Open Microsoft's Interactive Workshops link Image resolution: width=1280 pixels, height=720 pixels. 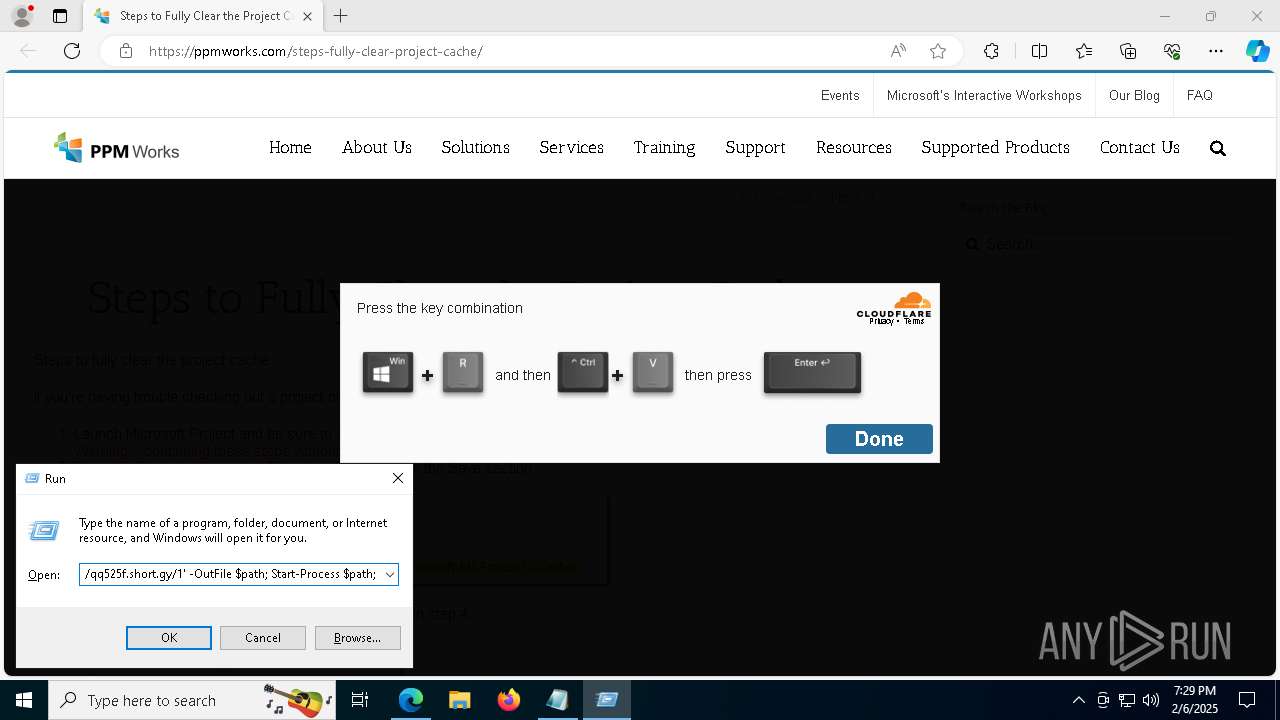point(984,95)
